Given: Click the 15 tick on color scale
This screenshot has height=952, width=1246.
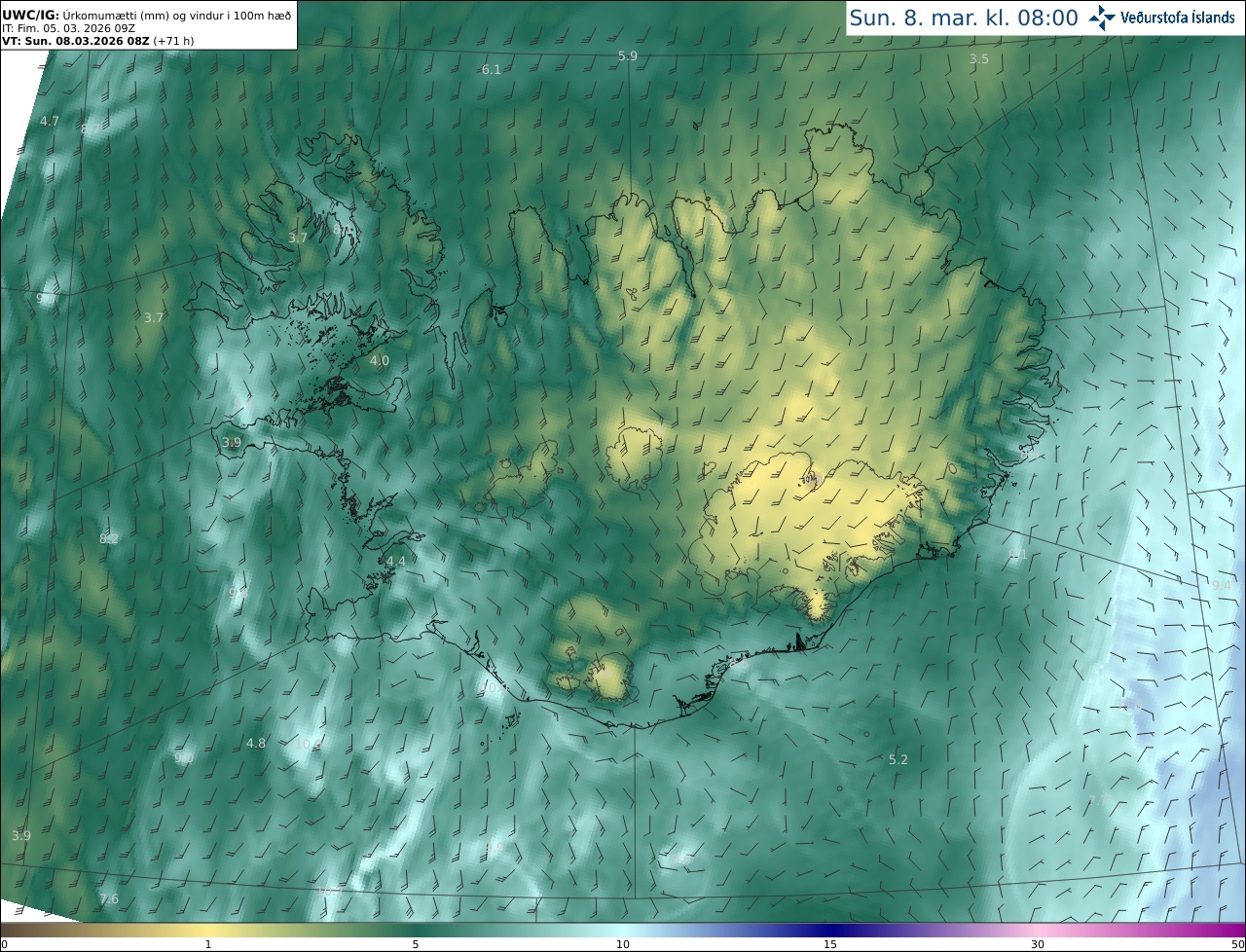Looking at the screenshot, I should click(x=830, y=944).
